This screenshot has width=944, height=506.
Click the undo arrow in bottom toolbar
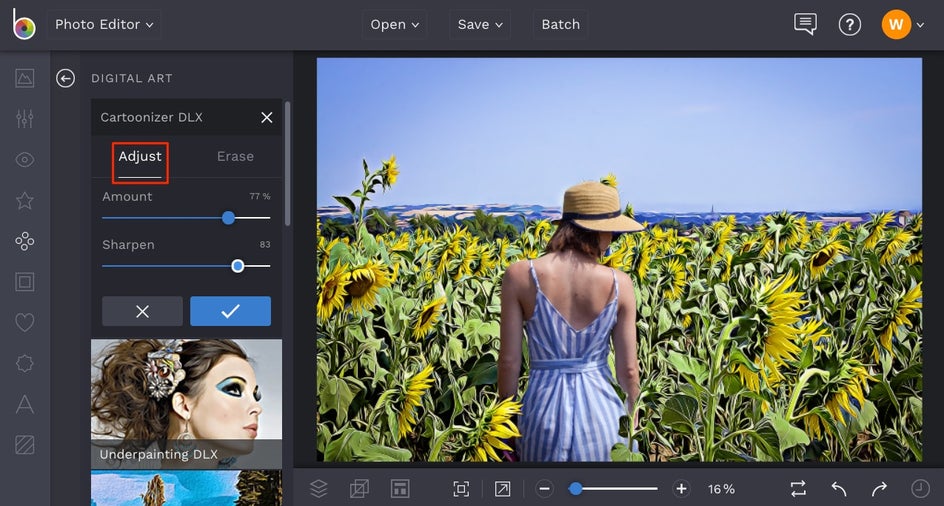[839, 489]
